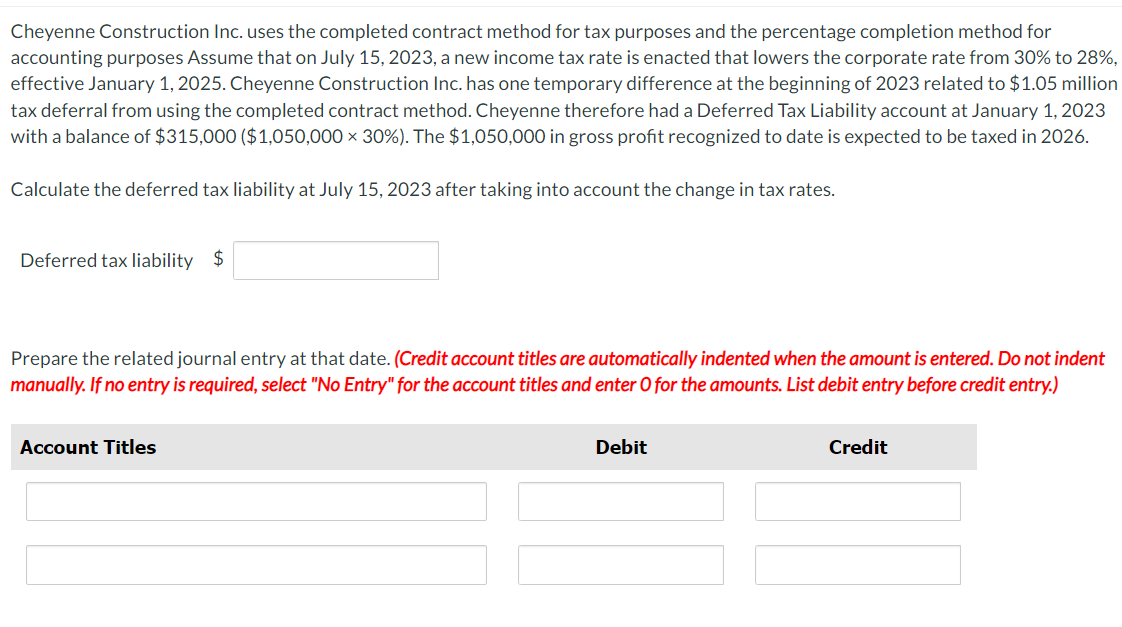The width and height of the screenshot is (1122, 627).
Task: Activate the debit field for the journal entry
Action: [620, 501]
